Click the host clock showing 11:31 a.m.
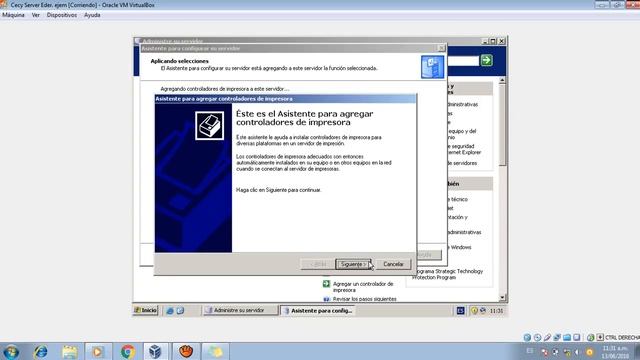 pyautogui.click(x=615, y=352)
